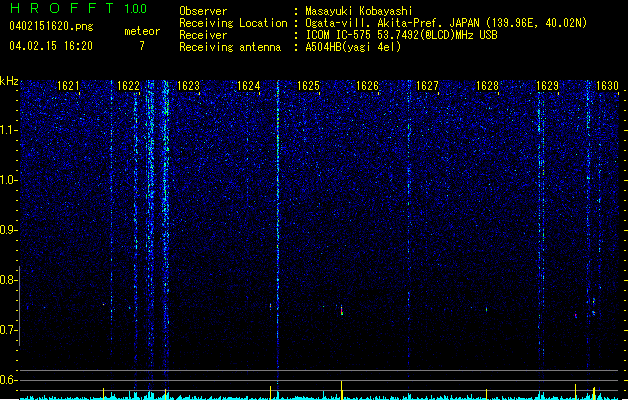This screenshot has height=400, width=629.
Task: Click the A504HB(yagi 4el) antenna text
Action: [353, 47]
